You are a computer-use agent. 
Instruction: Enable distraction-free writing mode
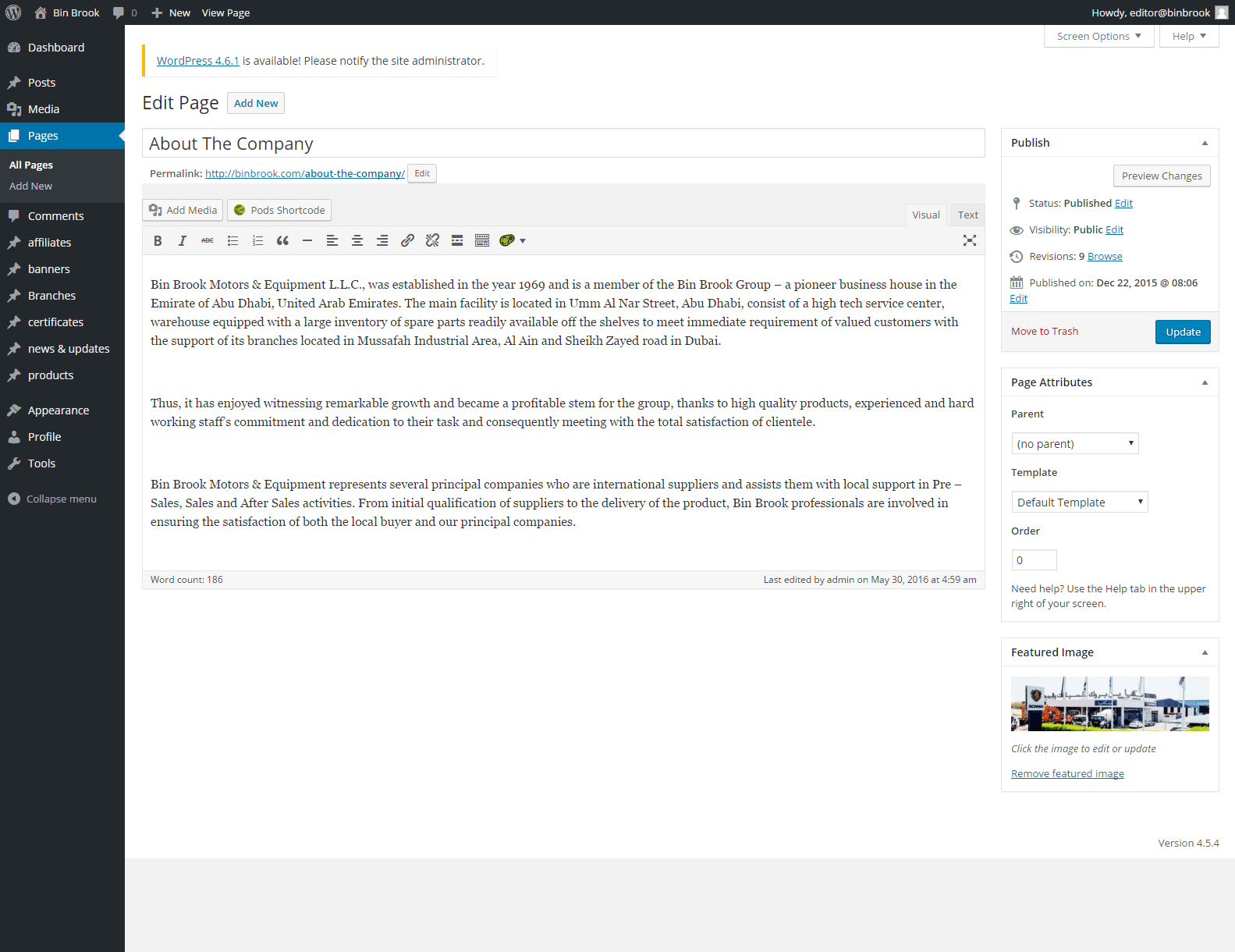[x=969, y=240]
